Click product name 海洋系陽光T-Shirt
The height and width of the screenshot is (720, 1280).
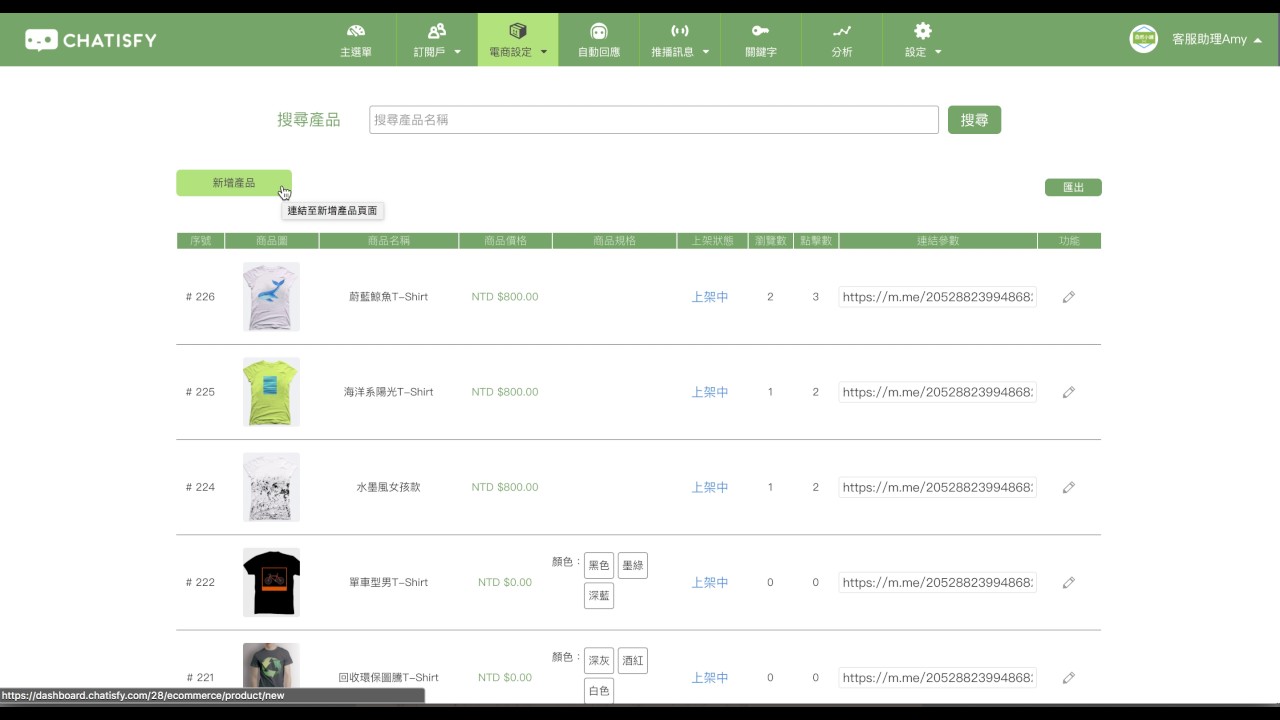[389, 392]
